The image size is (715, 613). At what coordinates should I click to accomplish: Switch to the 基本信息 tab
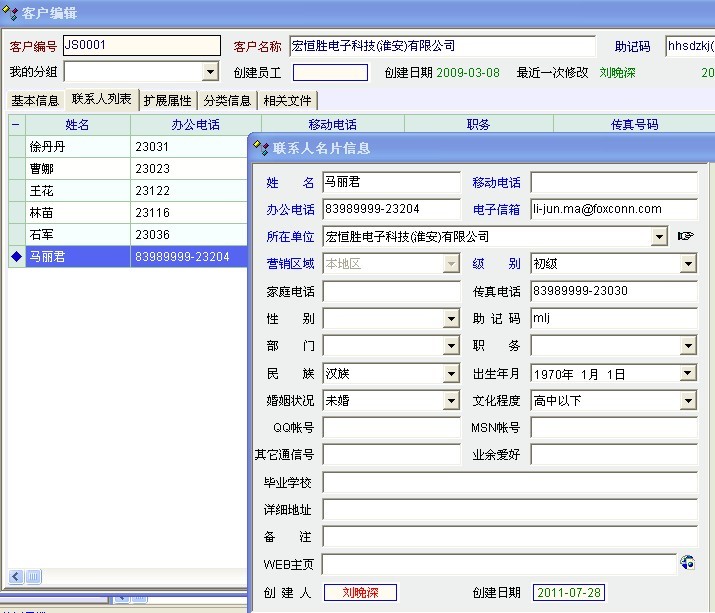tap(35, 101)
